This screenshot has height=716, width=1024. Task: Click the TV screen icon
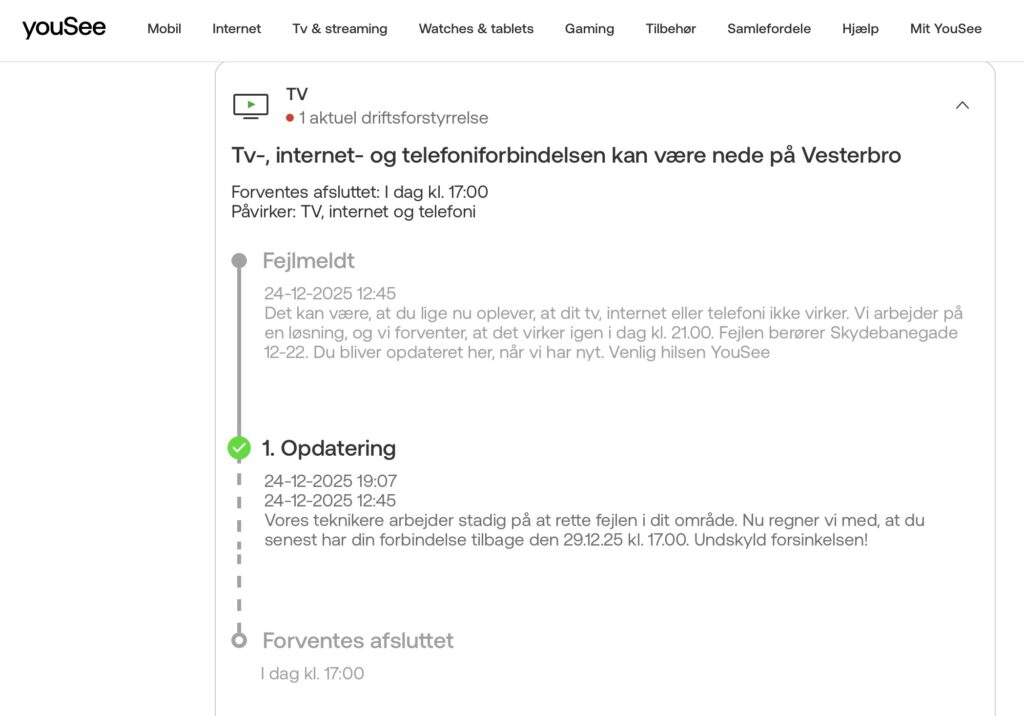click(x=250, y=105)
